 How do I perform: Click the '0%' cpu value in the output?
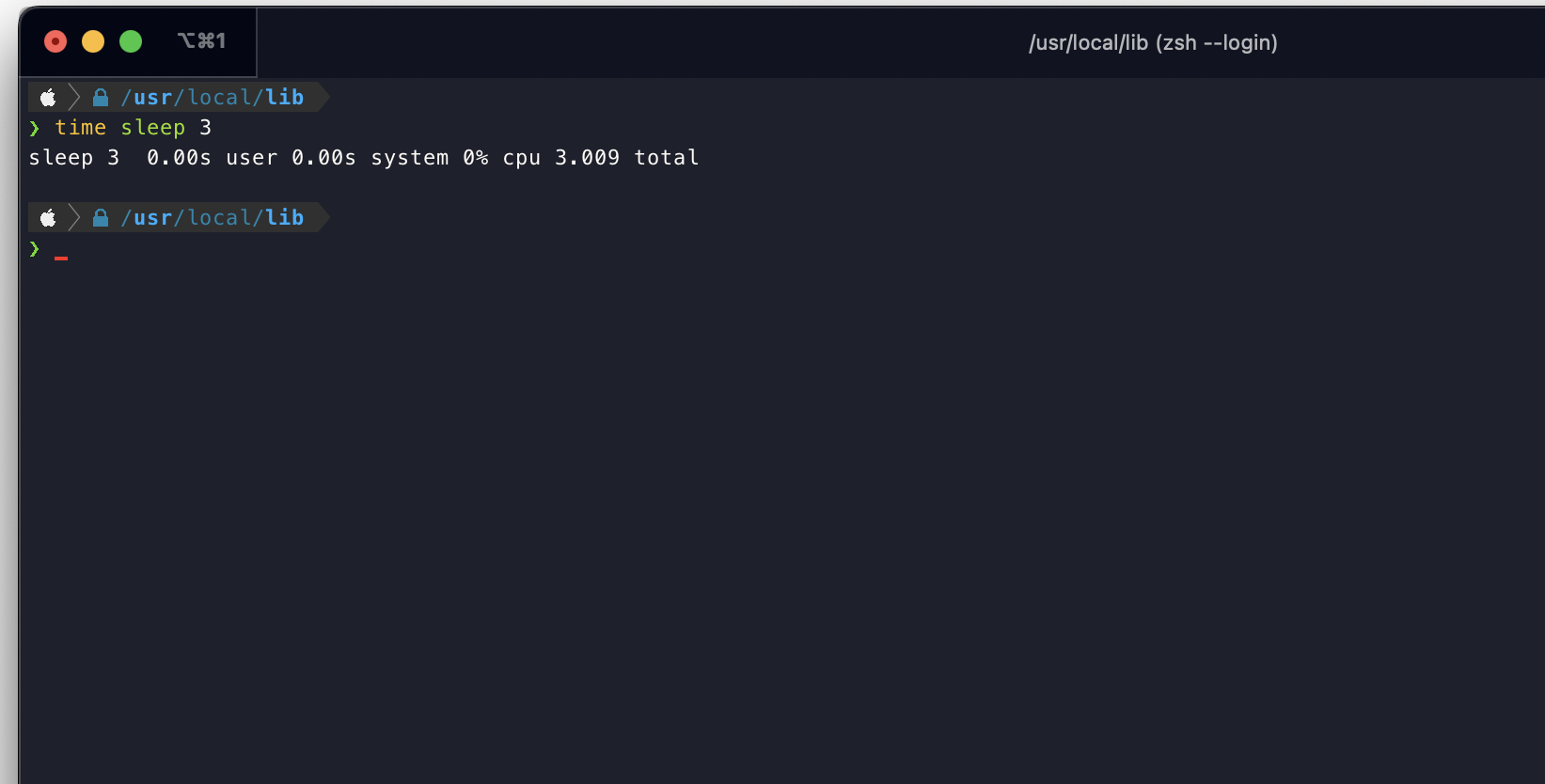coord(476,158)
